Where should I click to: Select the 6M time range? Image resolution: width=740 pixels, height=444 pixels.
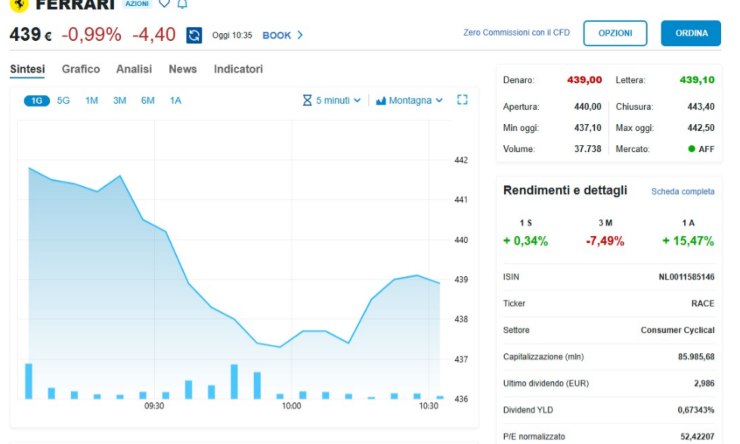pyautogui.click(x=148, y=101)
